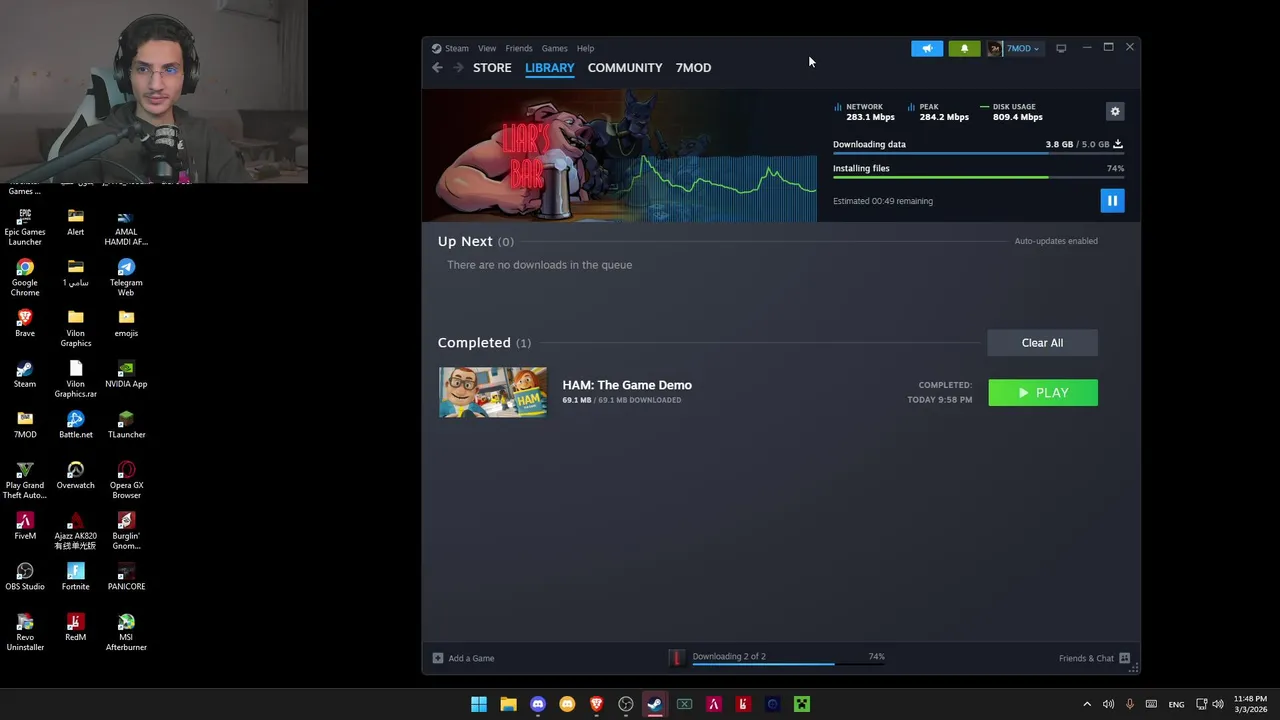Click the Installing files progress bar
1280x720 pixels.
click(x=978, y=178)
